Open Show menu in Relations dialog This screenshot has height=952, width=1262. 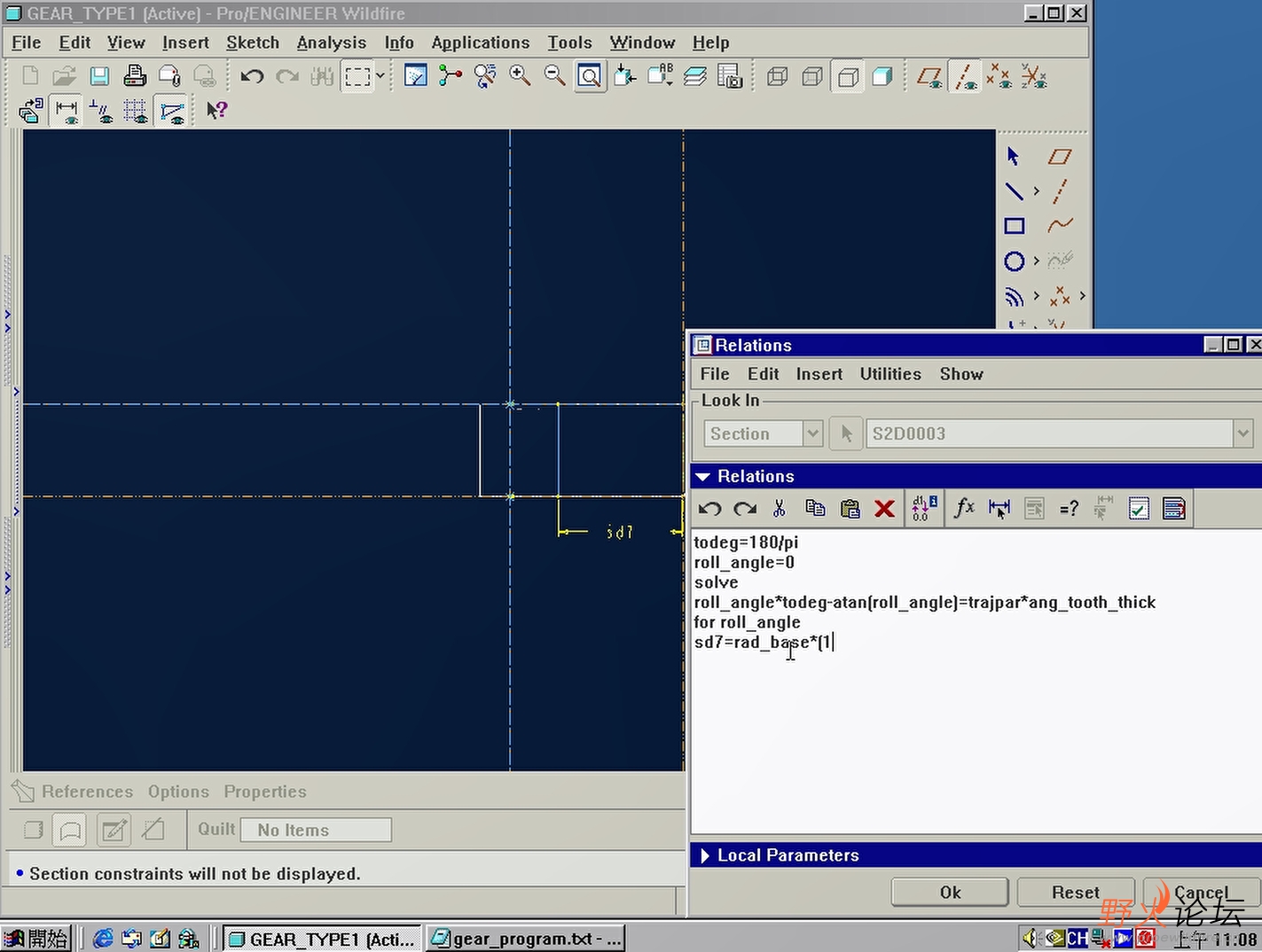(961, 374)
